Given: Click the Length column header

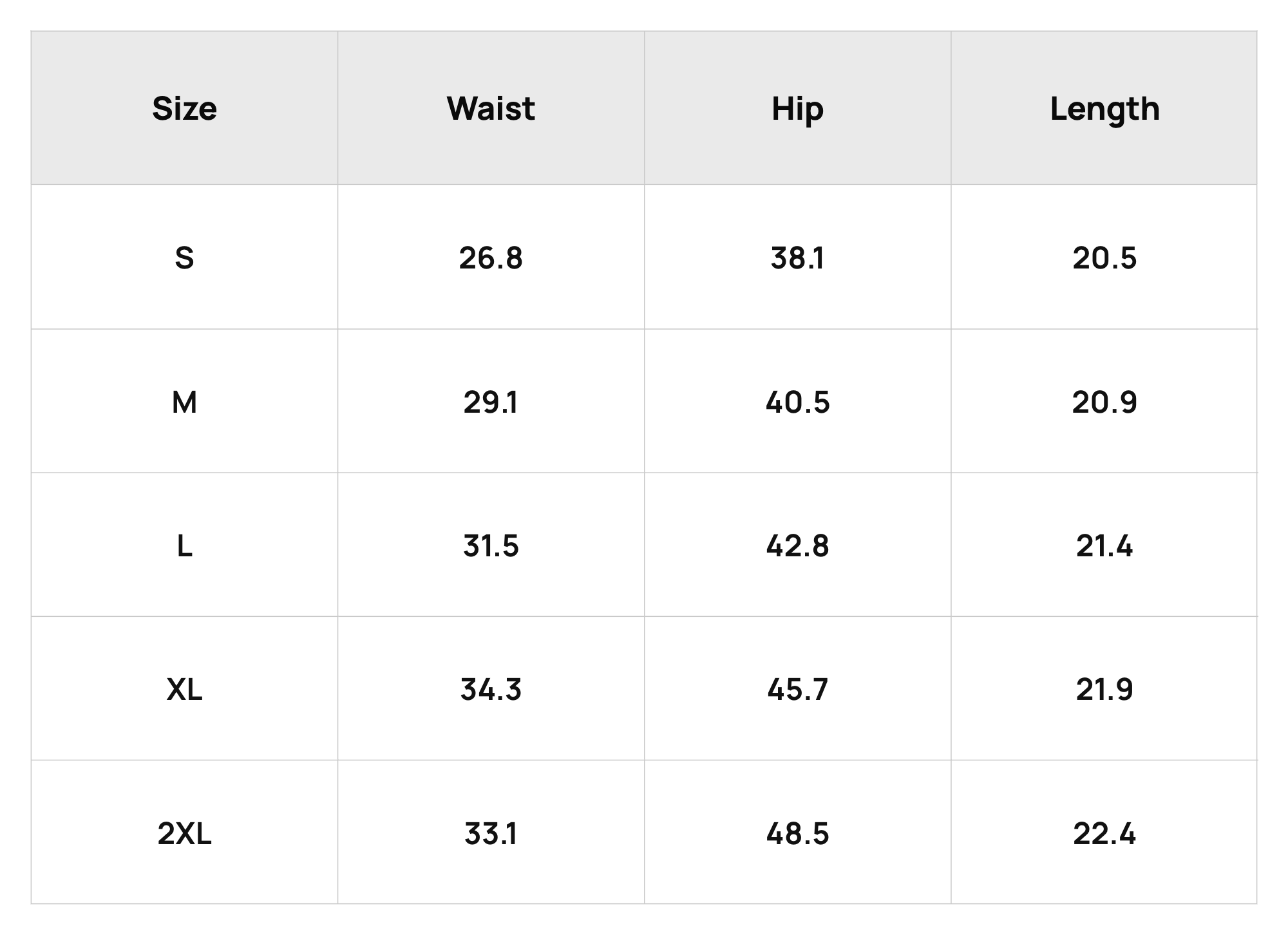Looking at the screenshot, I should pyautogui.click(x=1104, y=109).
